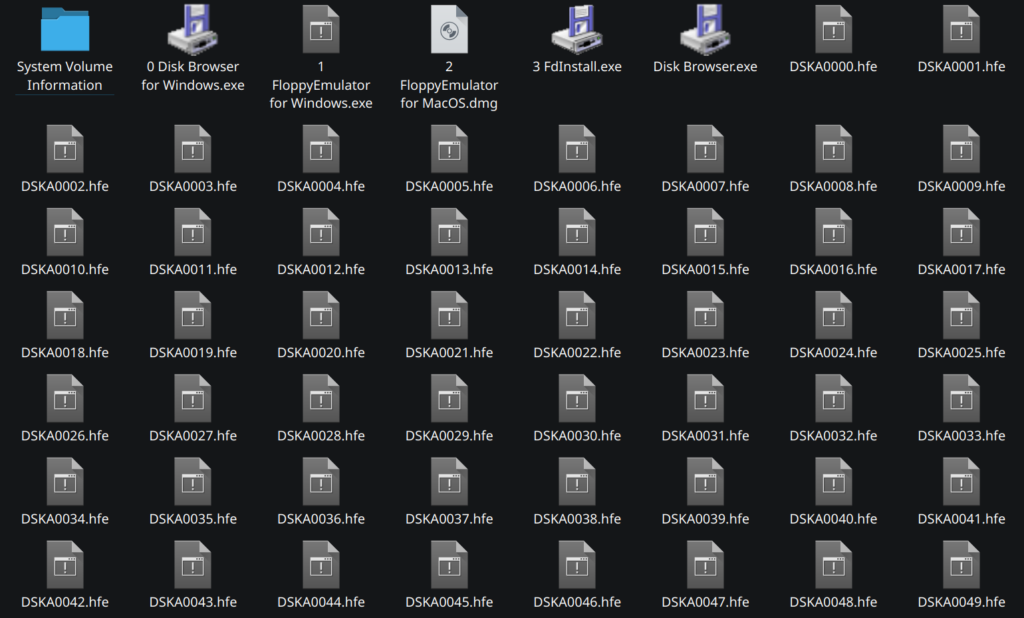Open DSKA0001.hfe disk image
1024x618 pixels.
point(960,30)
